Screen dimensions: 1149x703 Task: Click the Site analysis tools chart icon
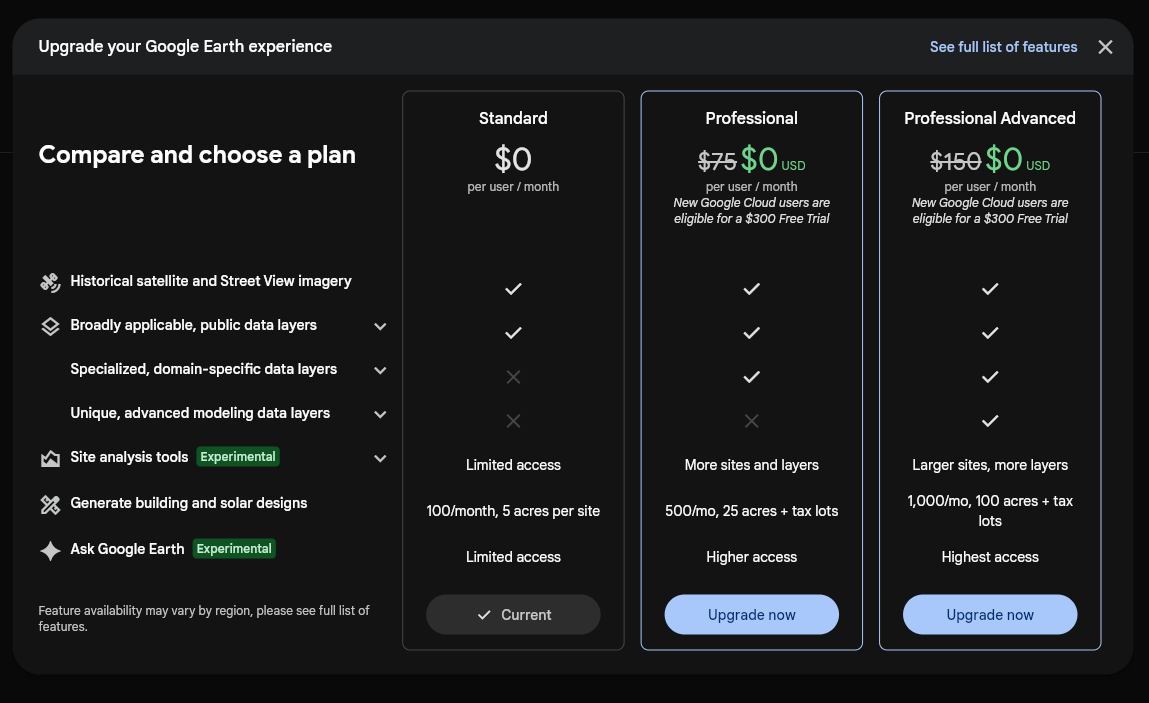coord(50,459)
